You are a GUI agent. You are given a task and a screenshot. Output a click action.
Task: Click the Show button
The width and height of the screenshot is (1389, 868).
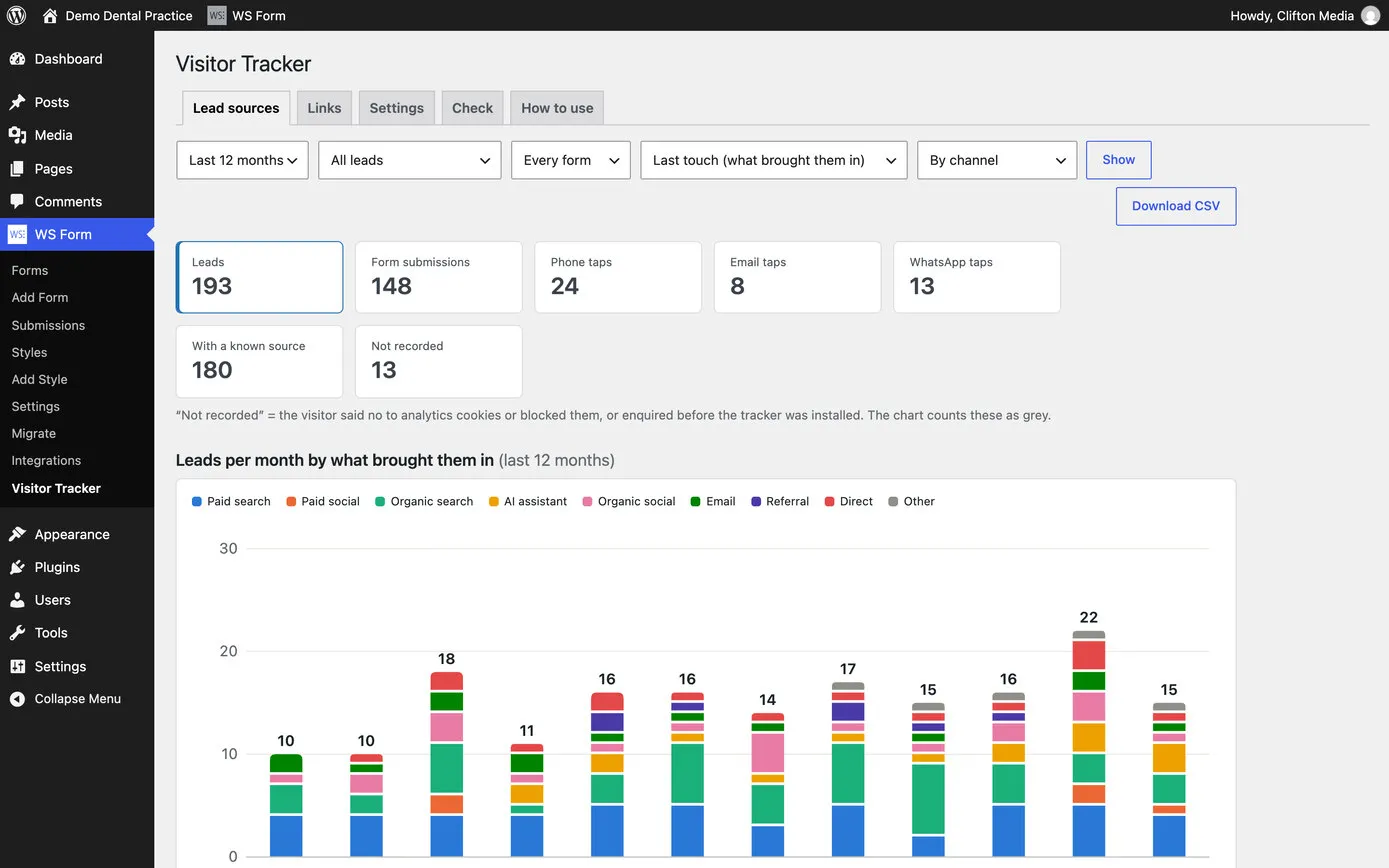pos(1119,160)
